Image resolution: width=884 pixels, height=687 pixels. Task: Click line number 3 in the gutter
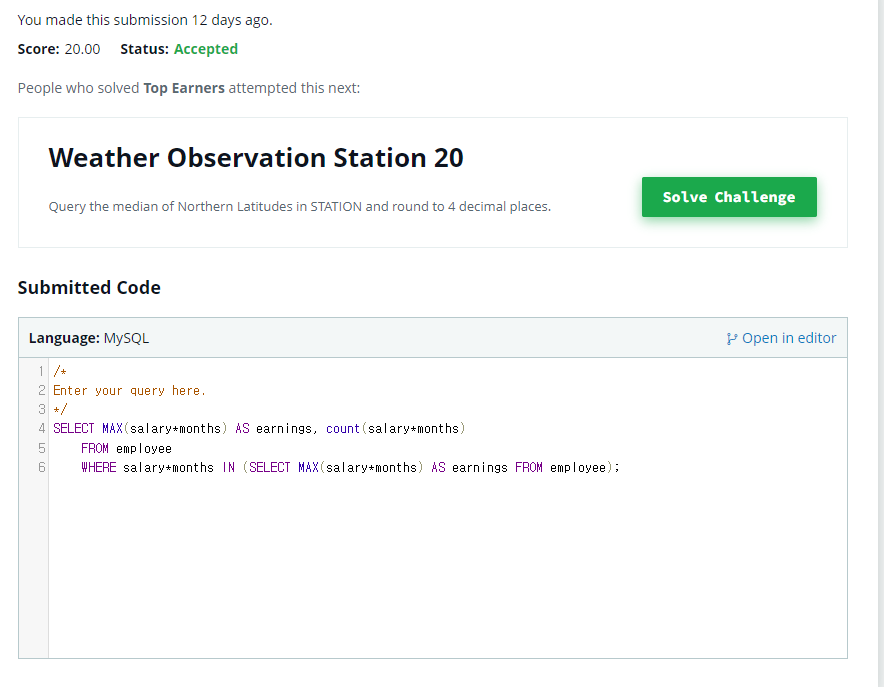(41, 409)
